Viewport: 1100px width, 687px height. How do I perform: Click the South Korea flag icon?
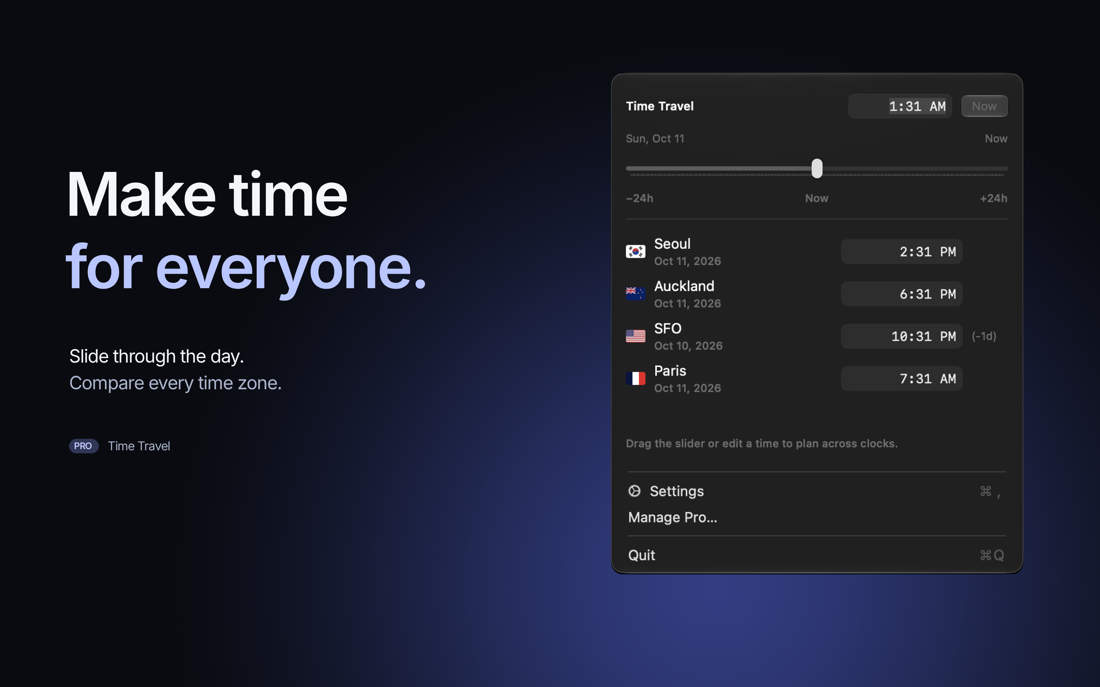(x=636, y=251)
